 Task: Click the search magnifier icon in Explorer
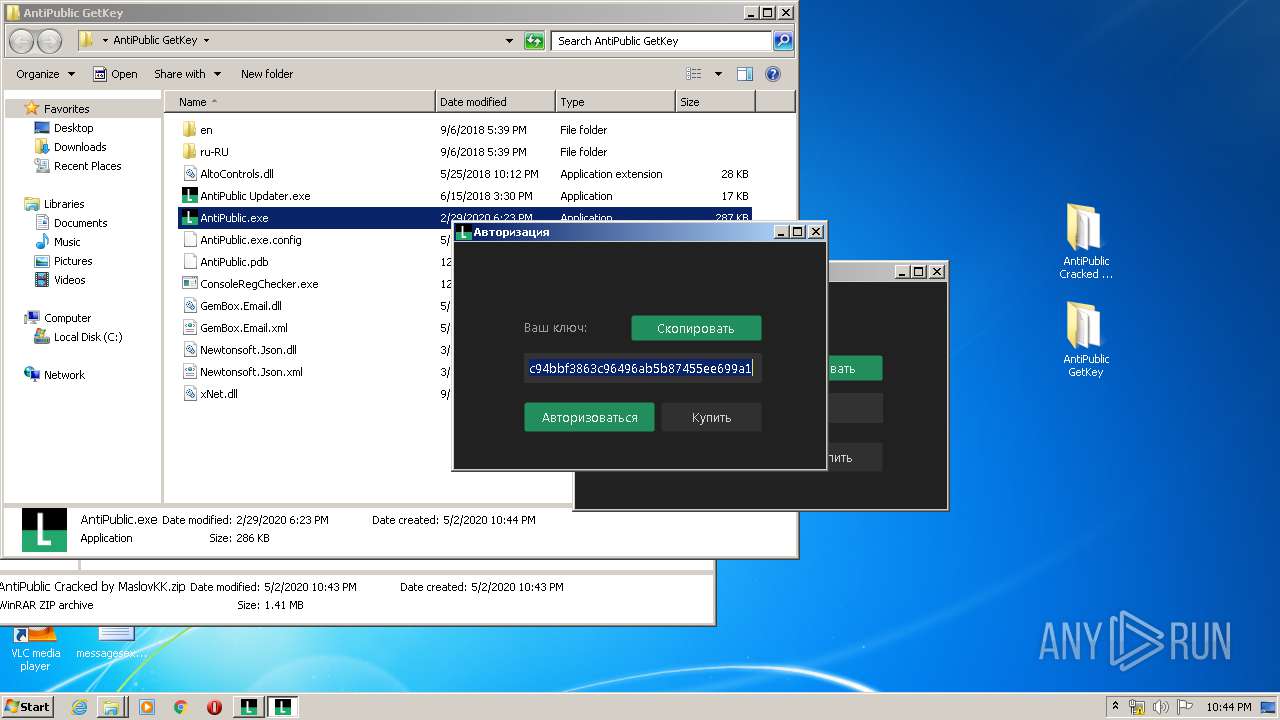pyautogui.click(x=783, y=41)
